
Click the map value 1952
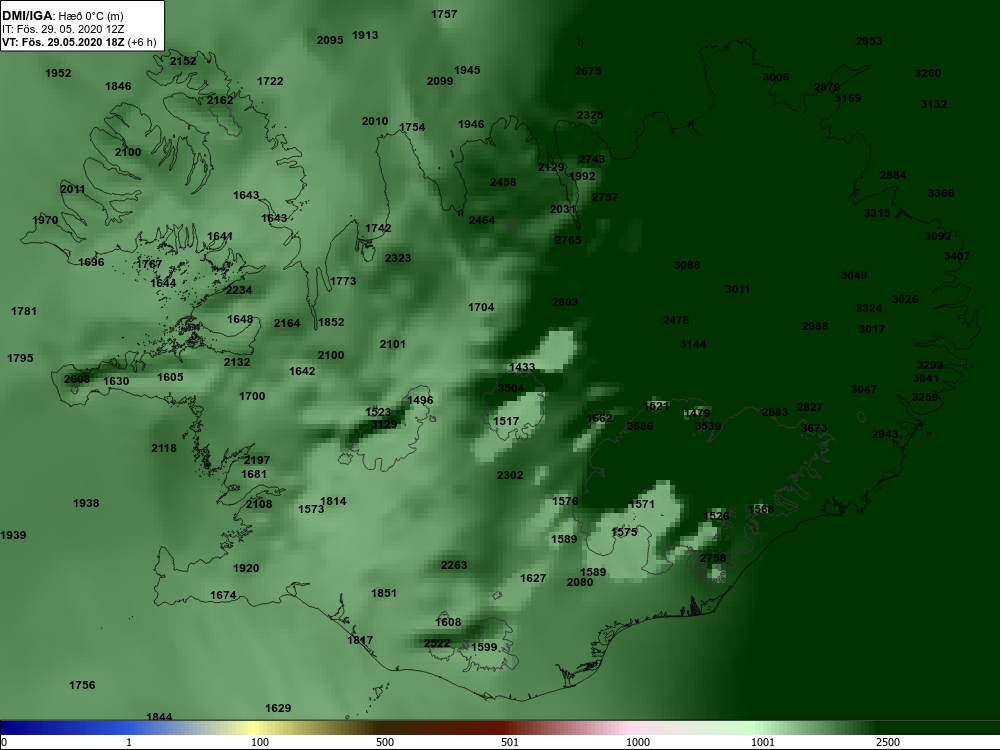click(58, 73)
